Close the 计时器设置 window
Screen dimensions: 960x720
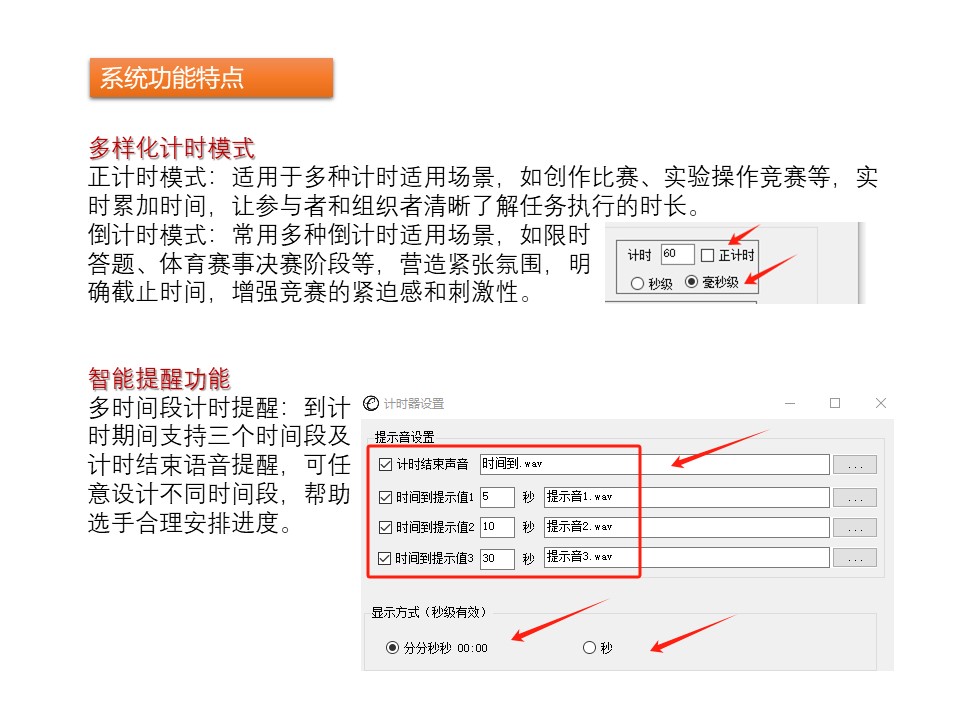click(881, 403)
